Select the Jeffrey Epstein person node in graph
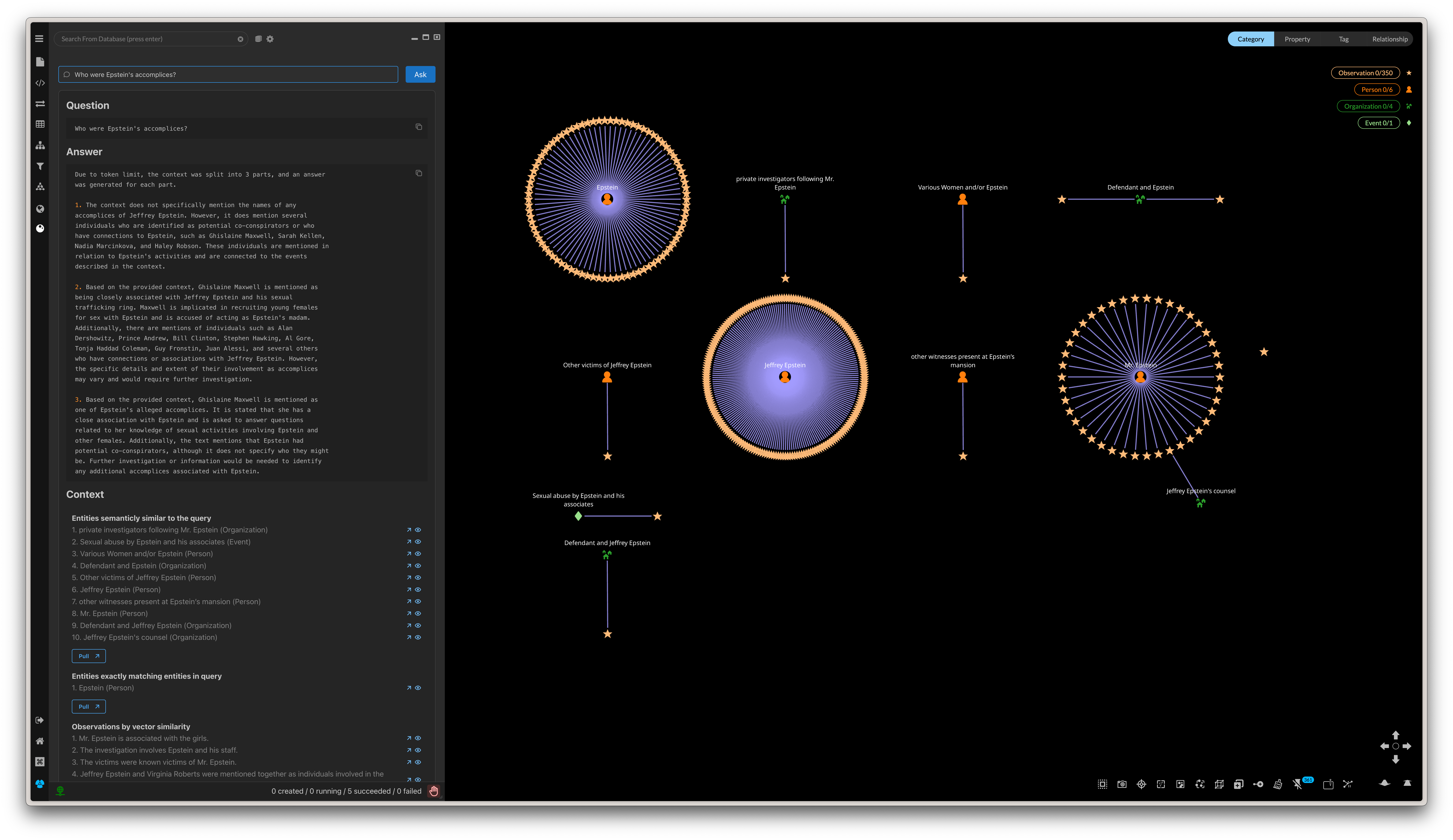 click(785, 377)
